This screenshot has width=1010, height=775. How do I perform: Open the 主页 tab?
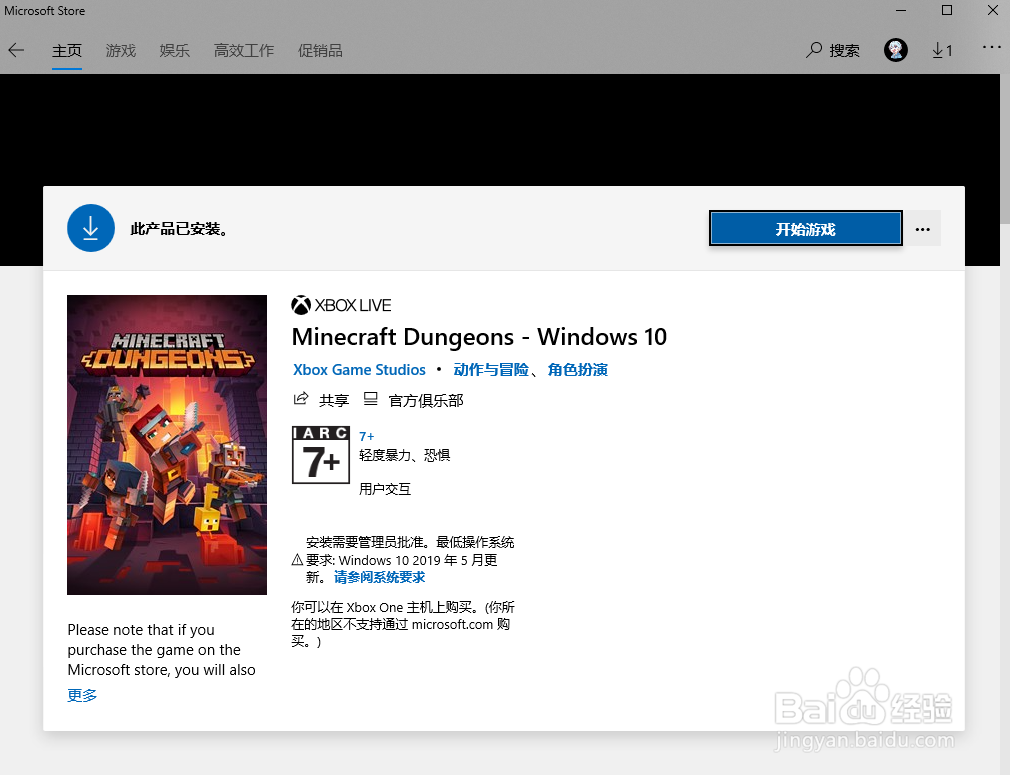pyautogui.click(x=67, y=50)
